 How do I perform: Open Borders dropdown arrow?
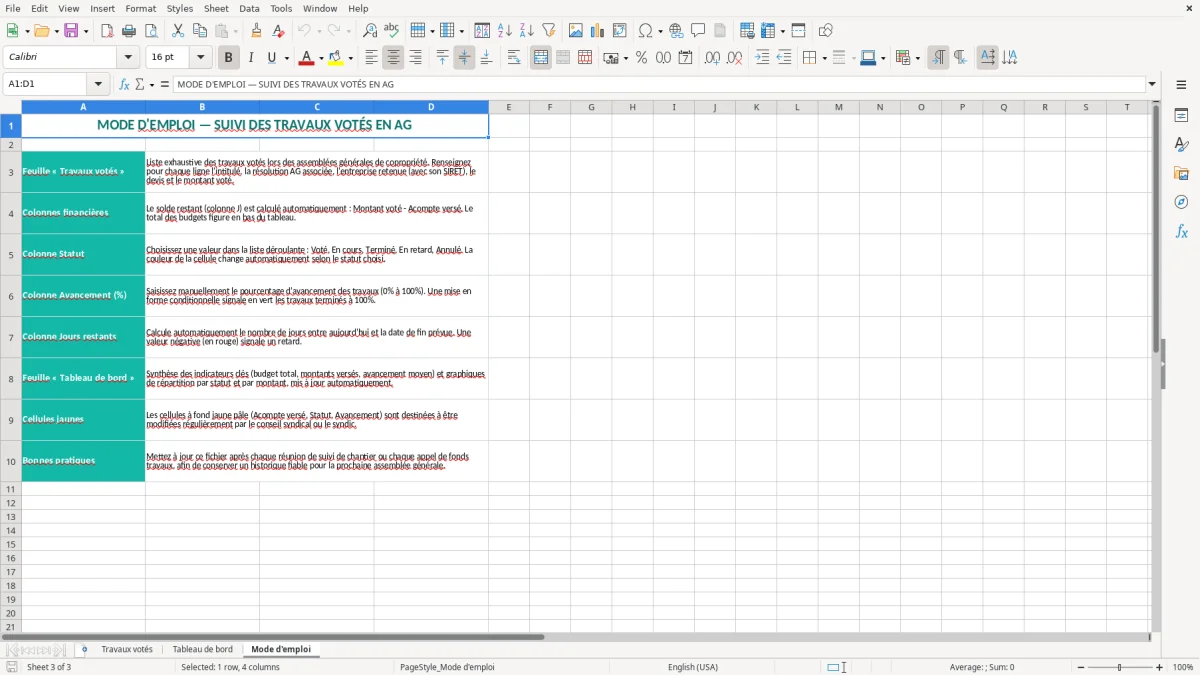823,58
